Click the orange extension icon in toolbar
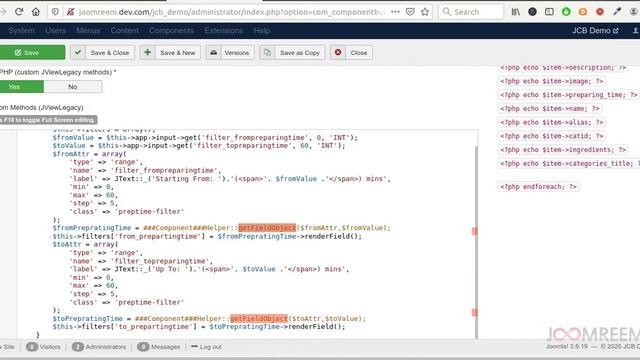The image size is (640, 360). point(583,12)
